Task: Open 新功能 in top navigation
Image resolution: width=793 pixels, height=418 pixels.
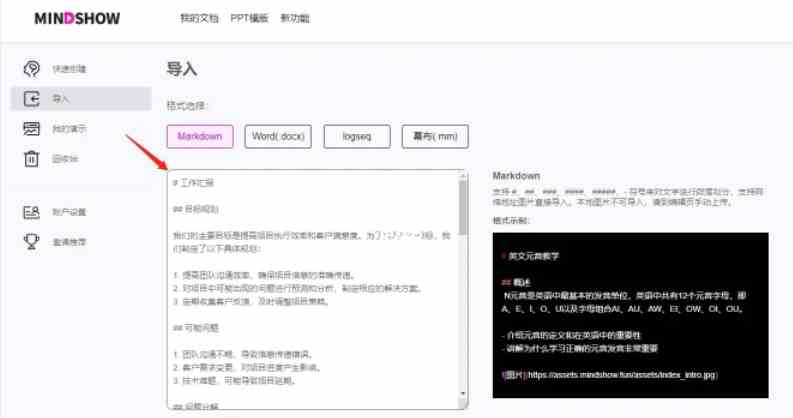Action: click(295, 18)
